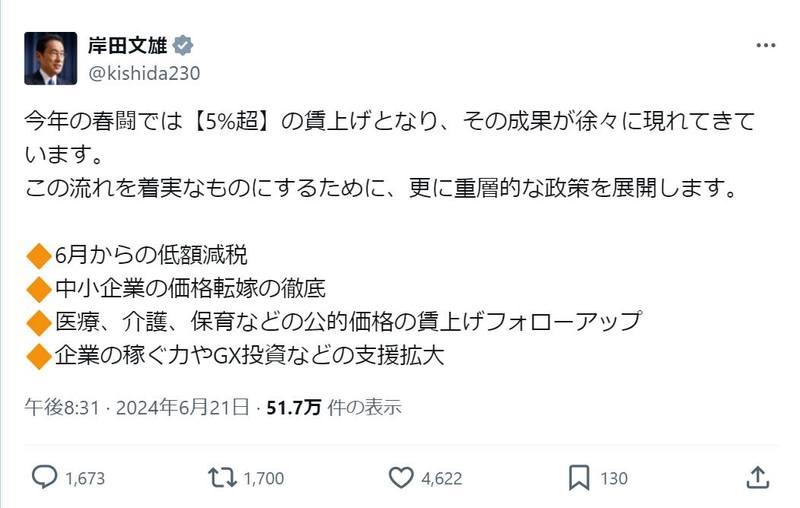
Task: Click the 130 bookmark count
Action: click(x=614, y=478)
